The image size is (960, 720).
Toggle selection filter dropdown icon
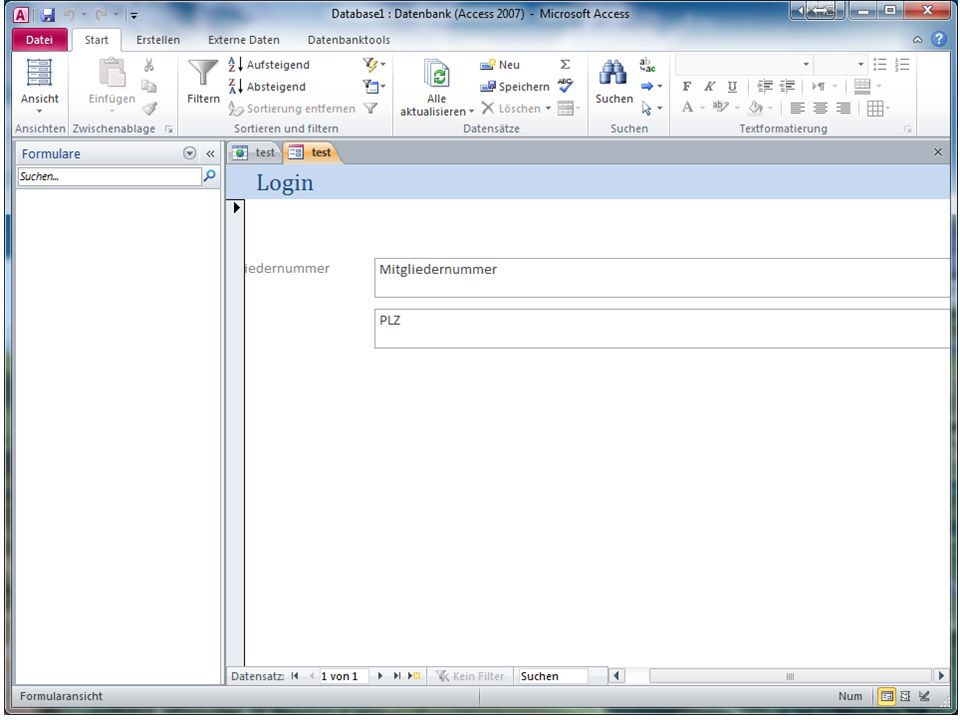click(x=374, y=64)
